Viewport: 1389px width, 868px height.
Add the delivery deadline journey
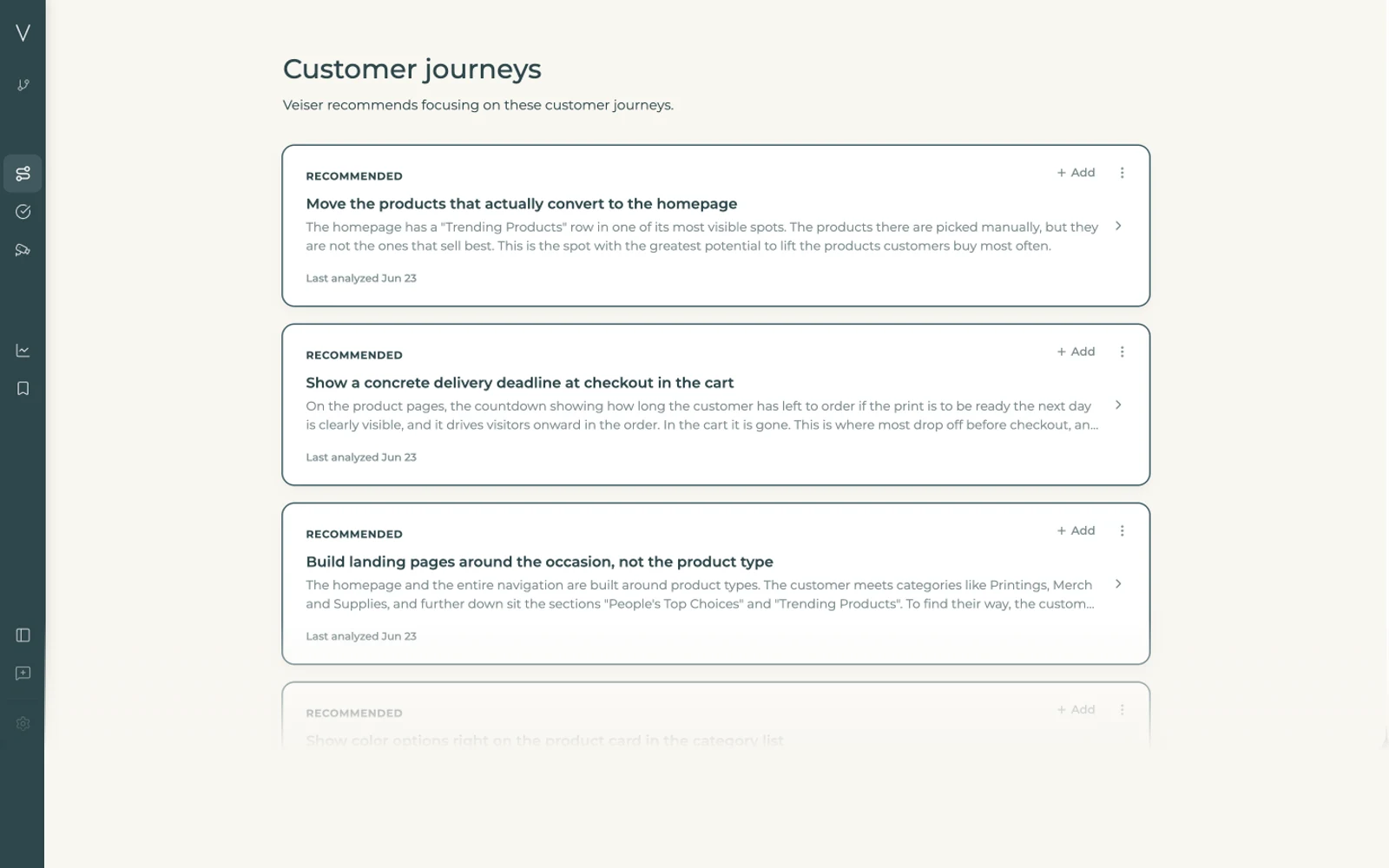coord(1076,352)
